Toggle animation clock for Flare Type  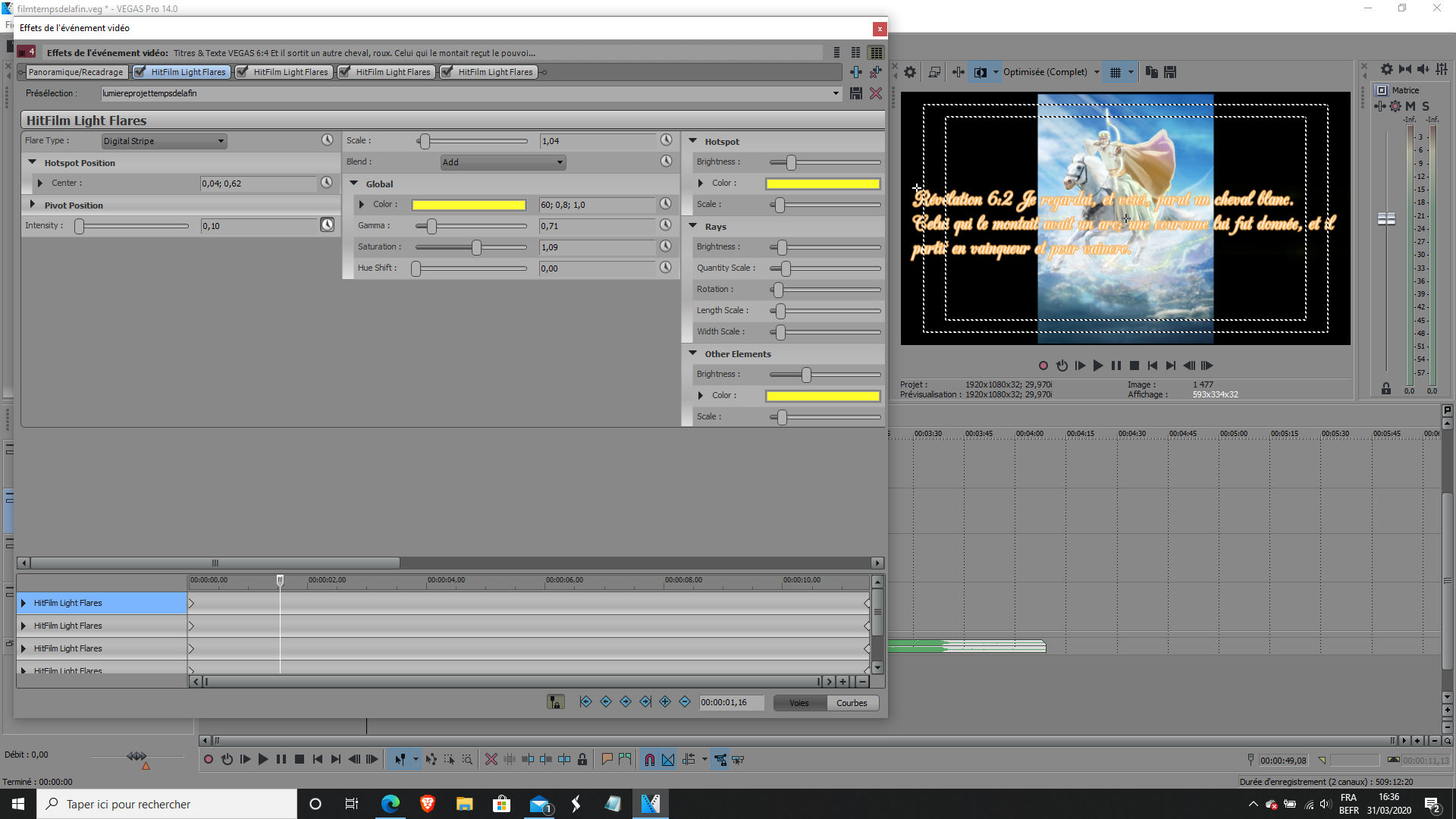pos(327,140)
